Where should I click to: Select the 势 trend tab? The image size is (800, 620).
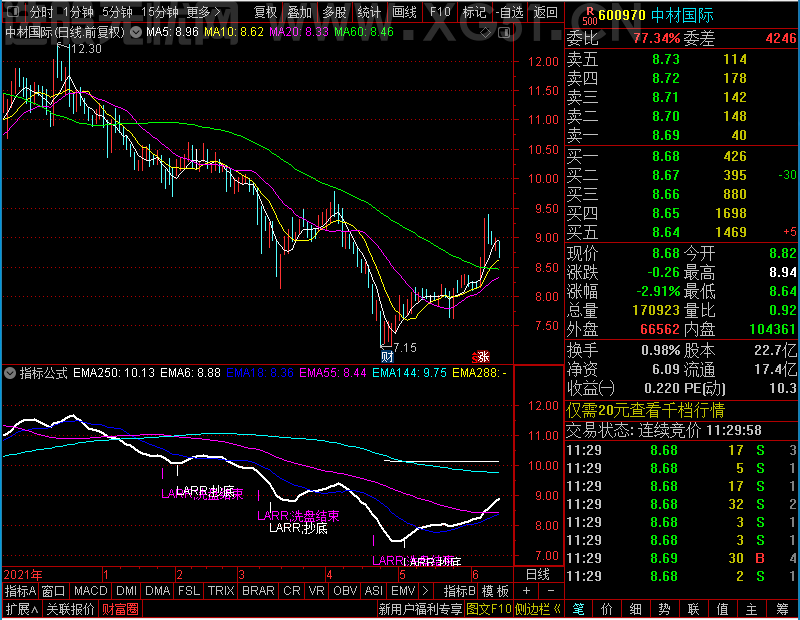click(x=664, y=609)
